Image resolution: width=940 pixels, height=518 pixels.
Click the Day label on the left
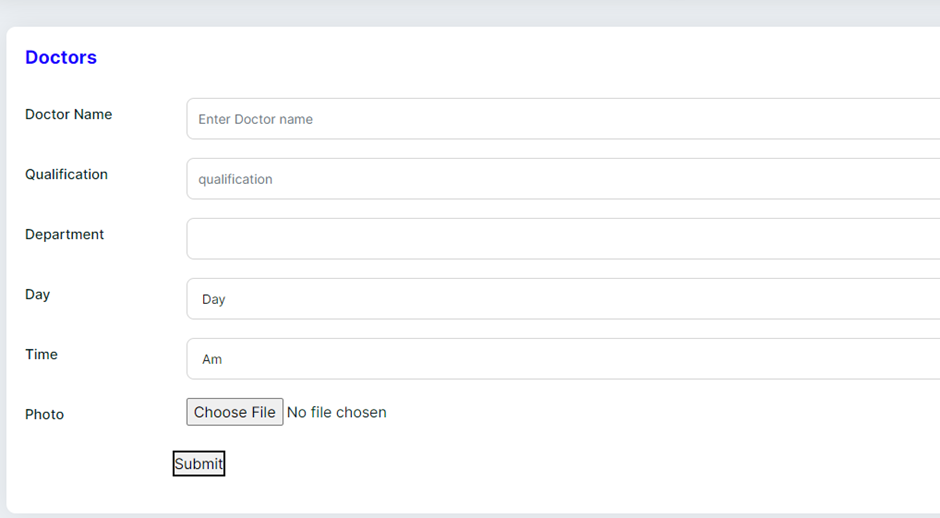(37, 294)
